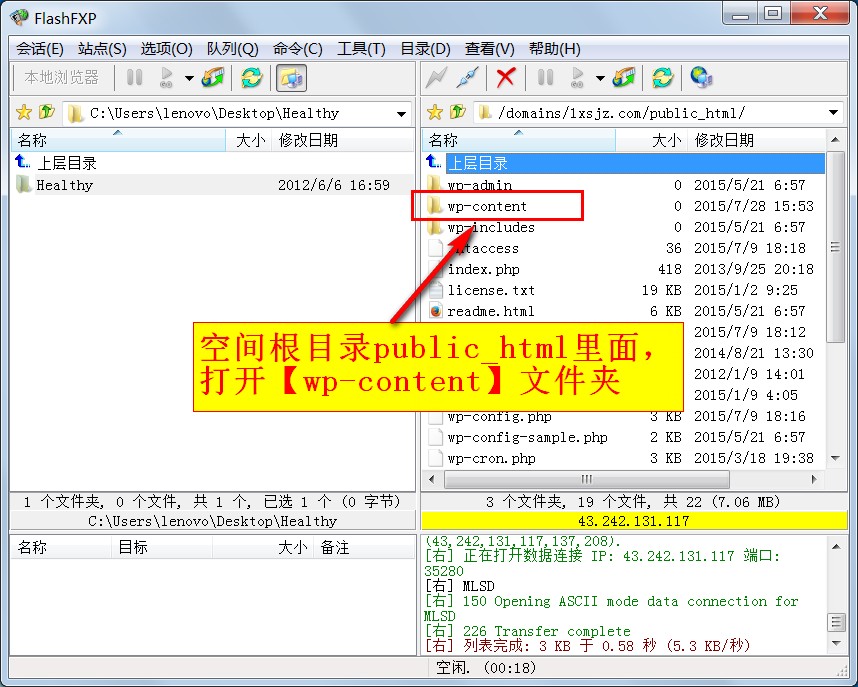Open the 站点(S) menu
858x687 pixels.
coord(102,49)
